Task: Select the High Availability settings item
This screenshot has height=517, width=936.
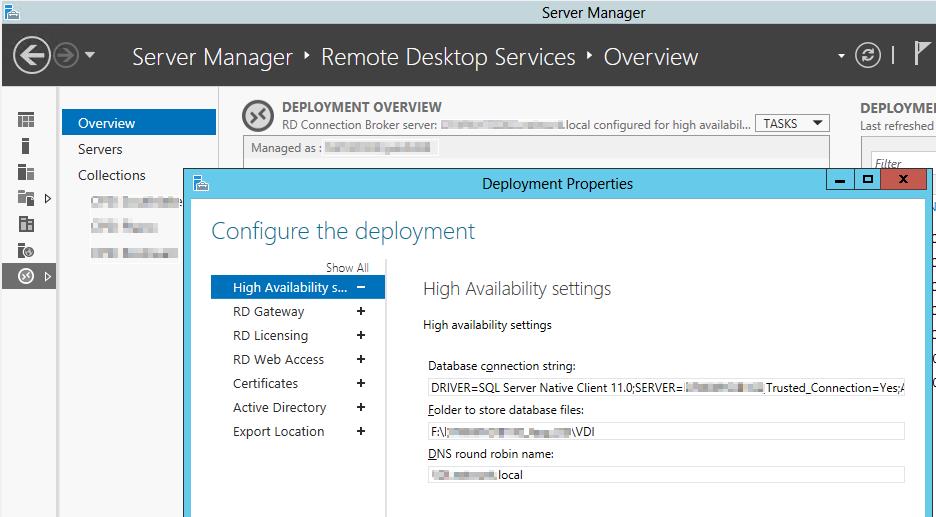Action: click(x=298, y=287)
